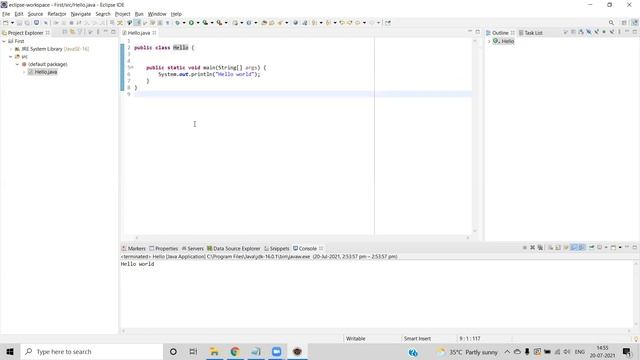The height and width of the screenshot is (360, 640).
Task: Click line 6 System.out.println code
Action: tap(209, 74)
